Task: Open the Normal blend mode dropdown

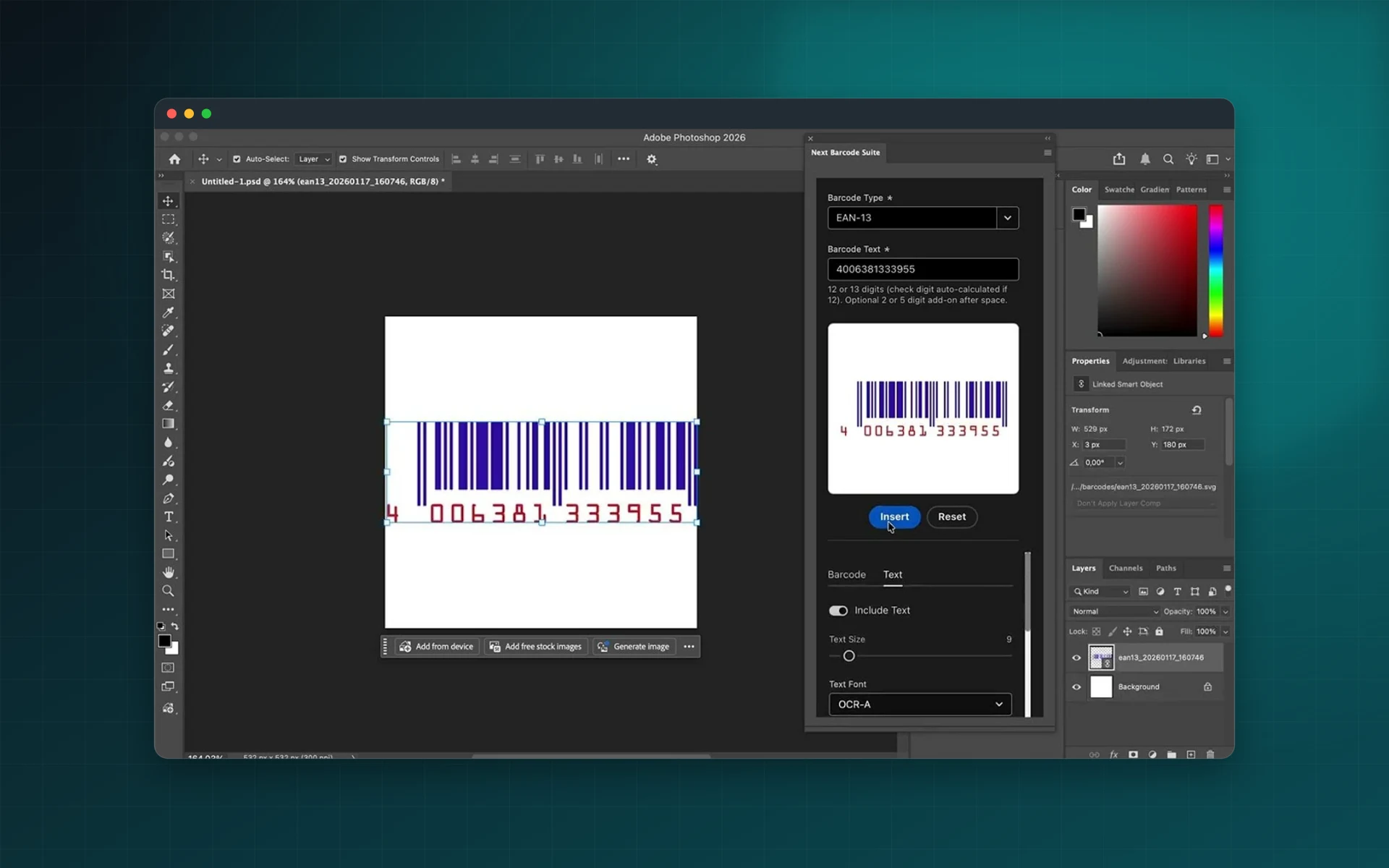Action: (1114, 611)
